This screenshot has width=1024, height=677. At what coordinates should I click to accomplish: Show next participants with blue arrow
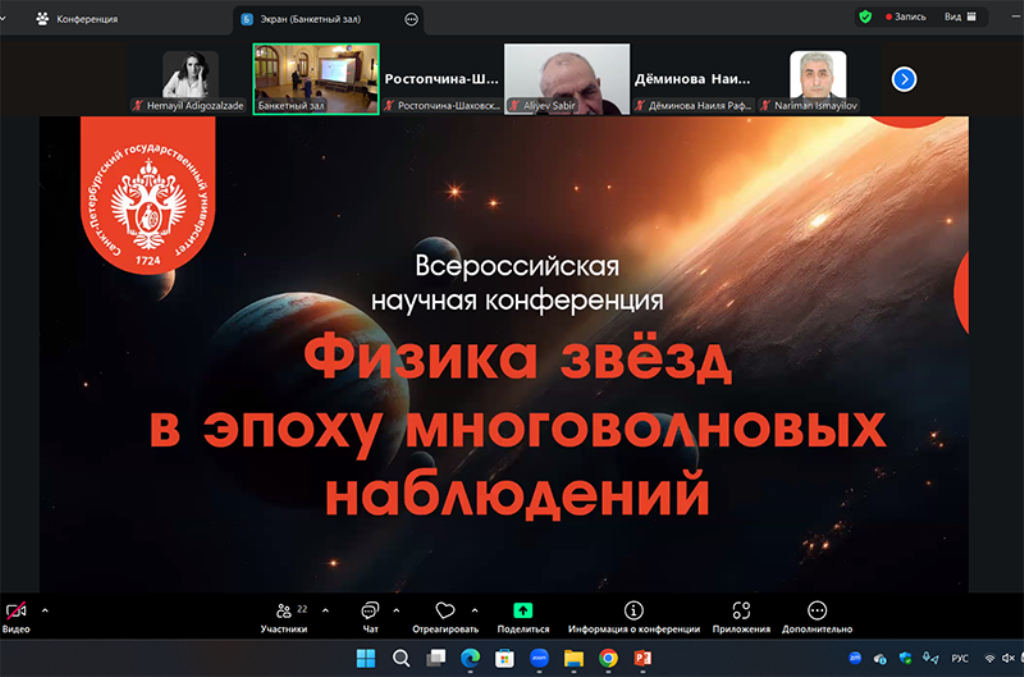click(x=904, y=79)
